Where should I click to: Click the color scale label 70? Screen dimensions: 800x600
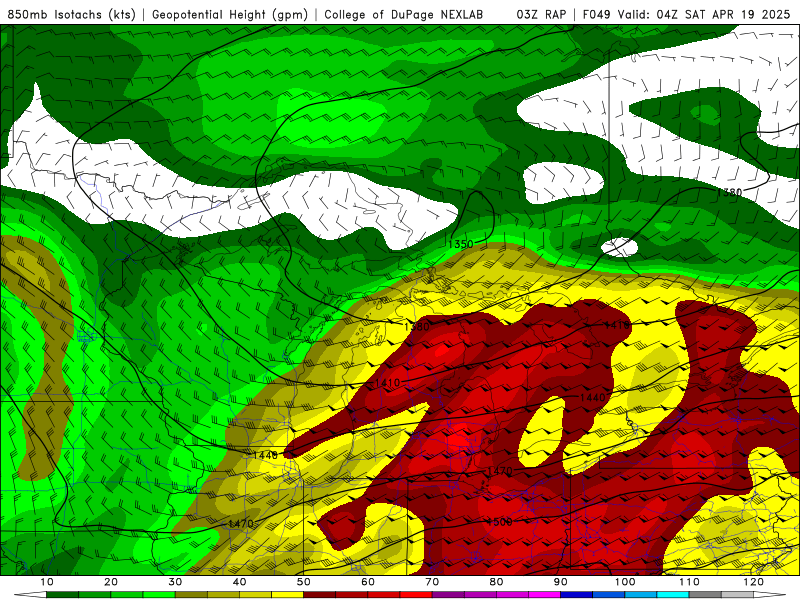click(x=432, y=582)
